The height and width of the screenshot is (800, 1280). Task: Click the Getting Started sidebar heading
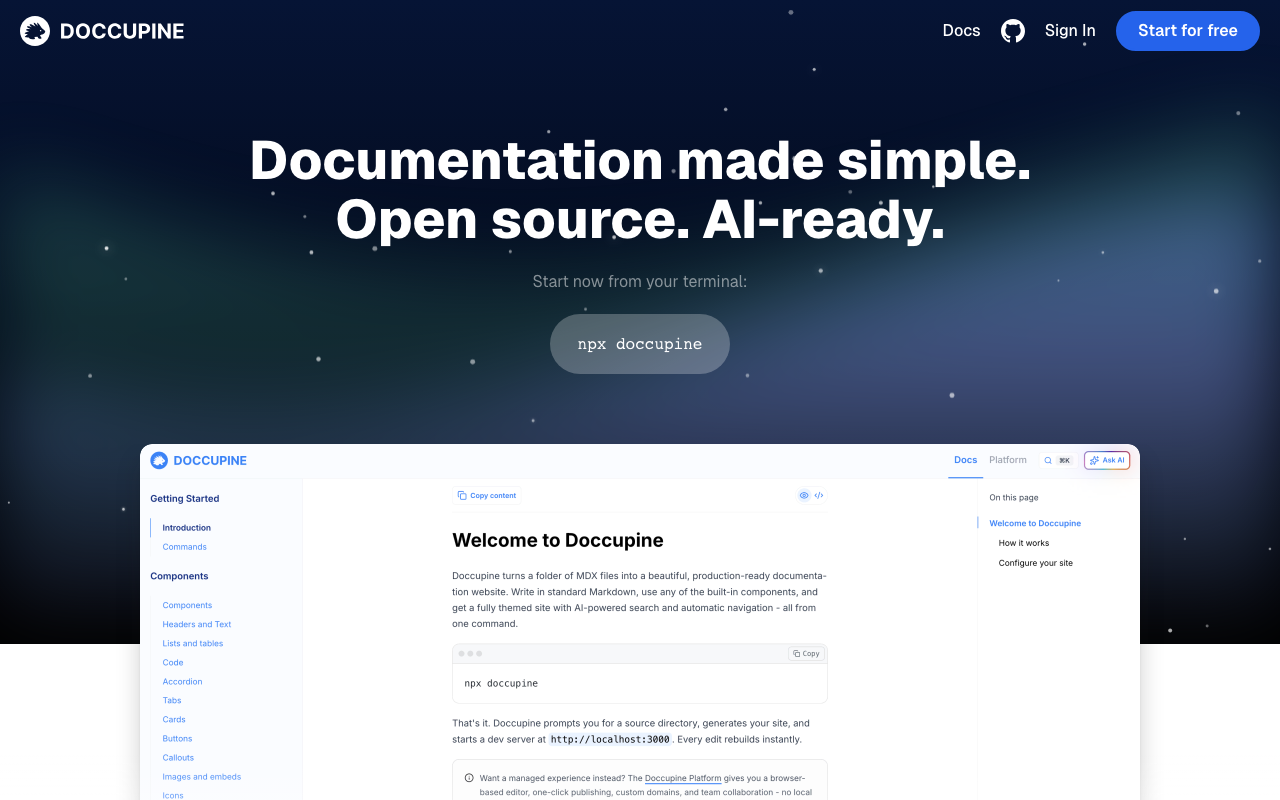185,498
